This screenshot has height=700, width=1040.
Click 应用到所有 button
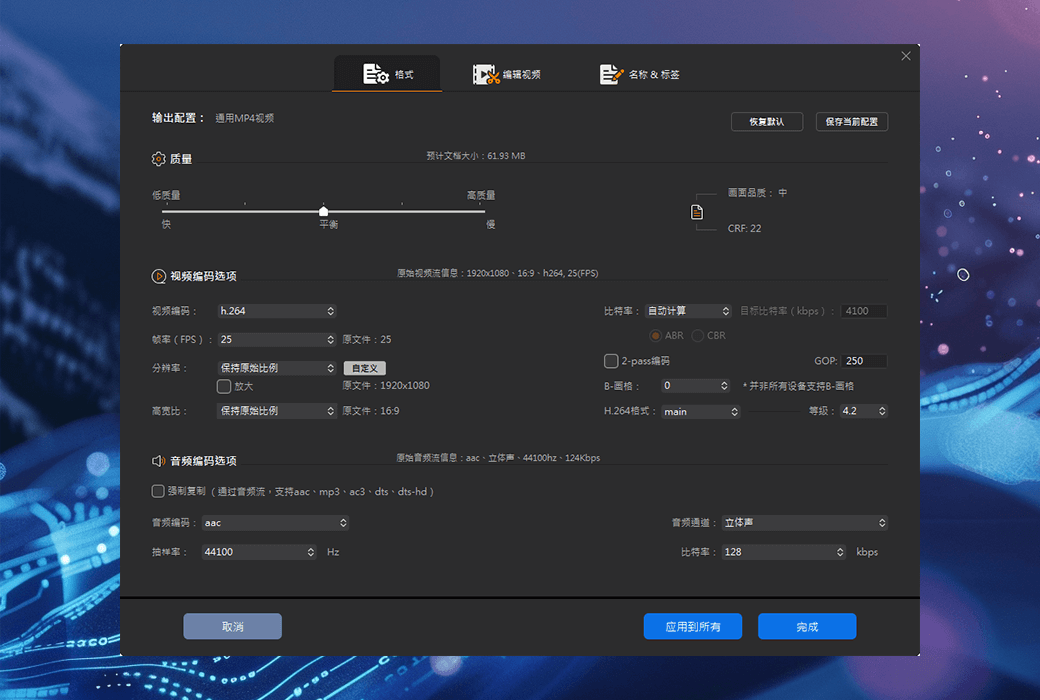pos(693,626)
